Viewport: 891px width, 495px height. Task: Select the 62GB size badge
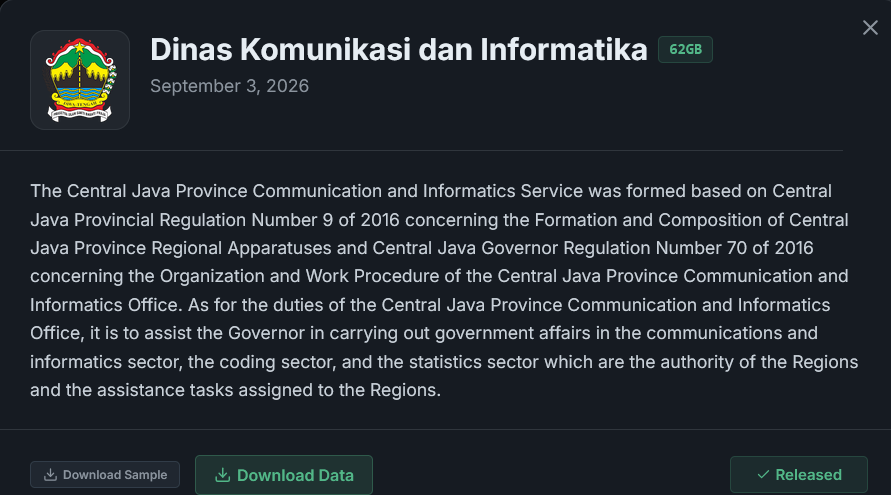click(685, 49)
